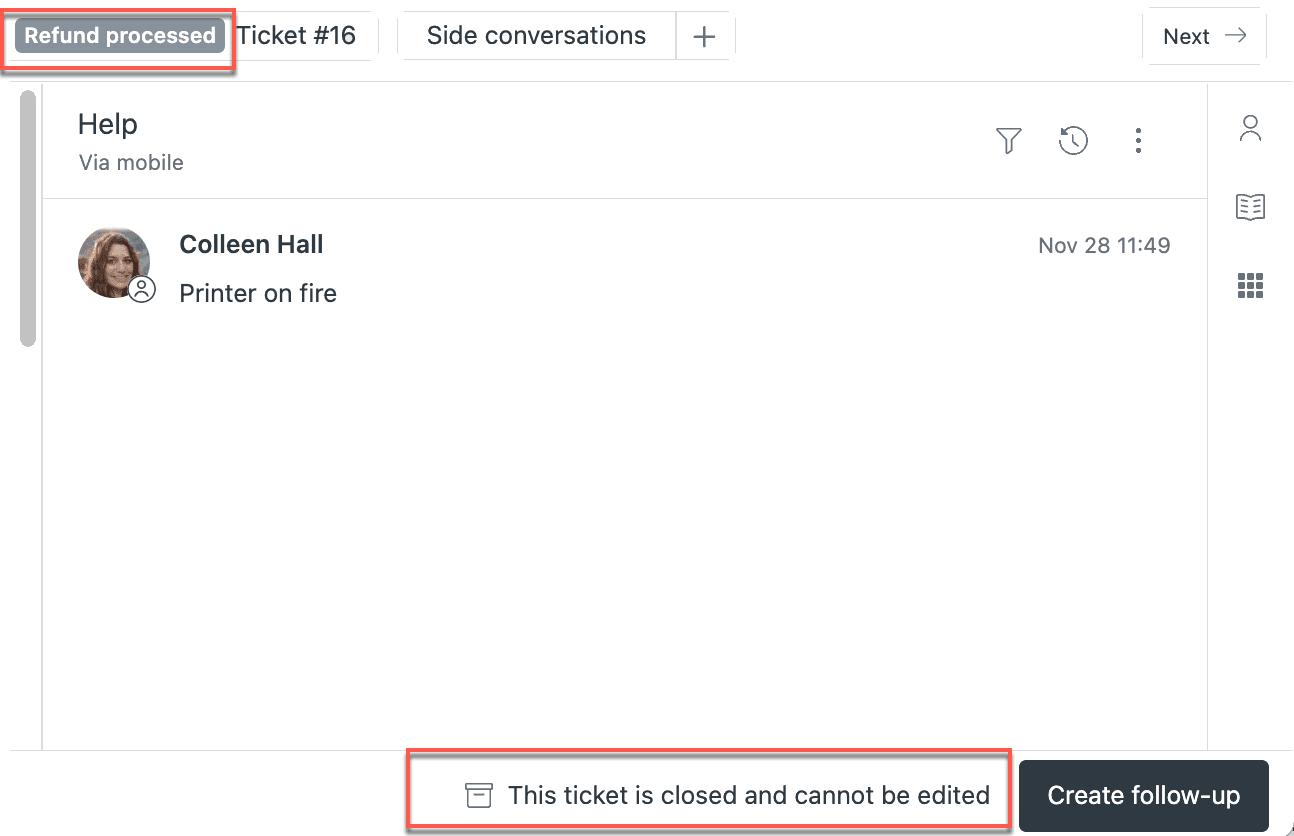Screen dimensions: 1294x836
Task: Click the vertical scrollbar on the left
Action: click(28, 215)
